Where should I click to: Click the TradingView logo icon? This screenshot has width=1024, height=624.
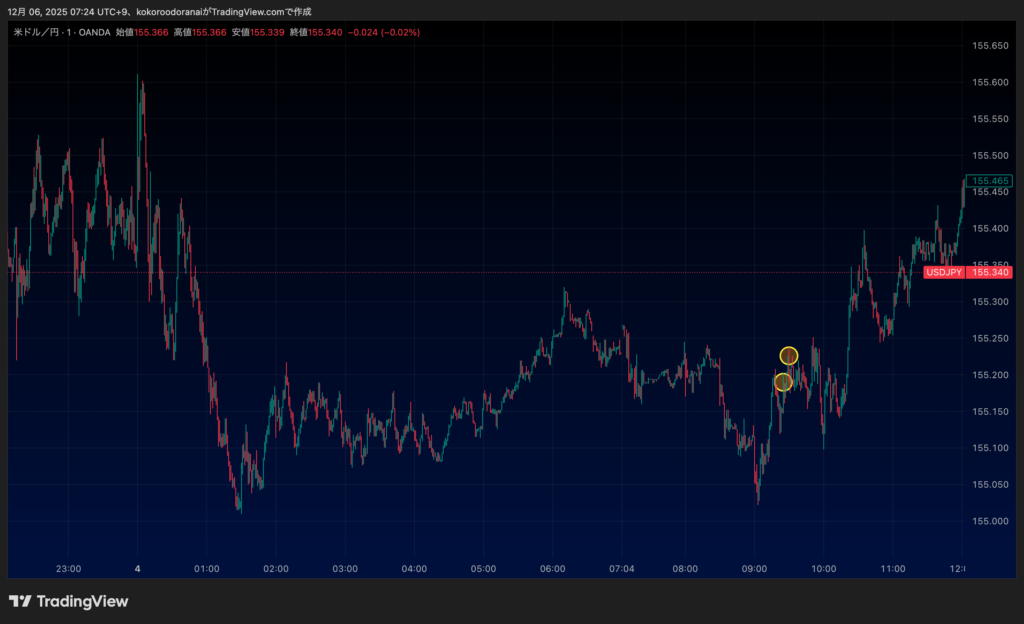click(20, 601)
